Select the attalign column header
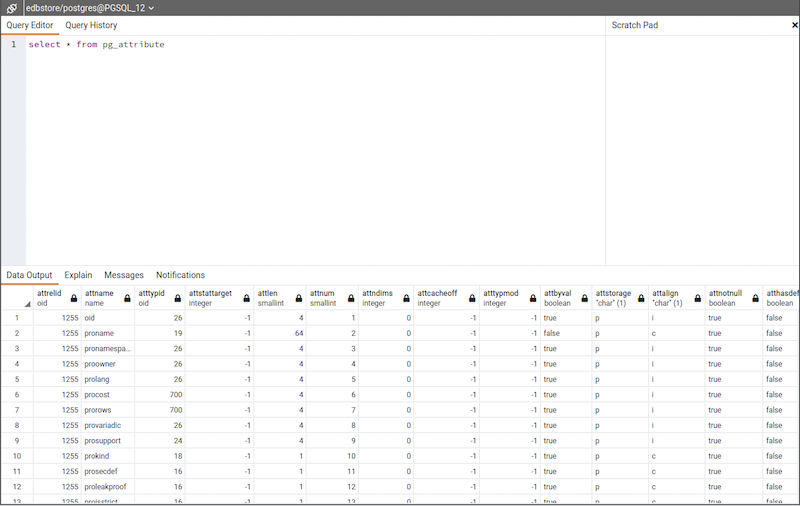This screenshot has width=800, height=506. click(677, 298)
